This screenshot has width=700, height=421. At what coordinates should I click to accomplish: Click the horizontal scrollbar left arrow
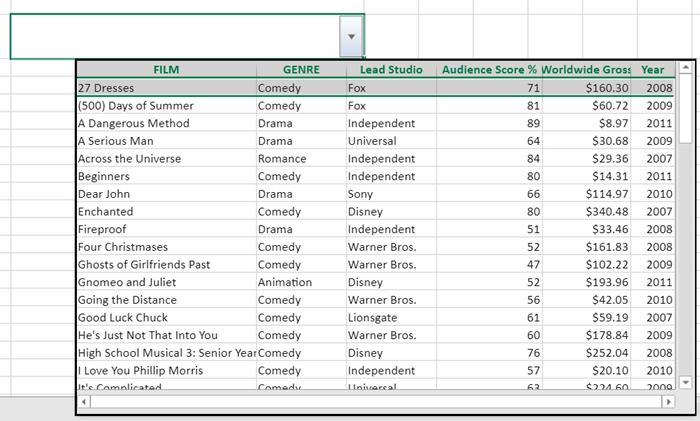(x=84, y=401)
